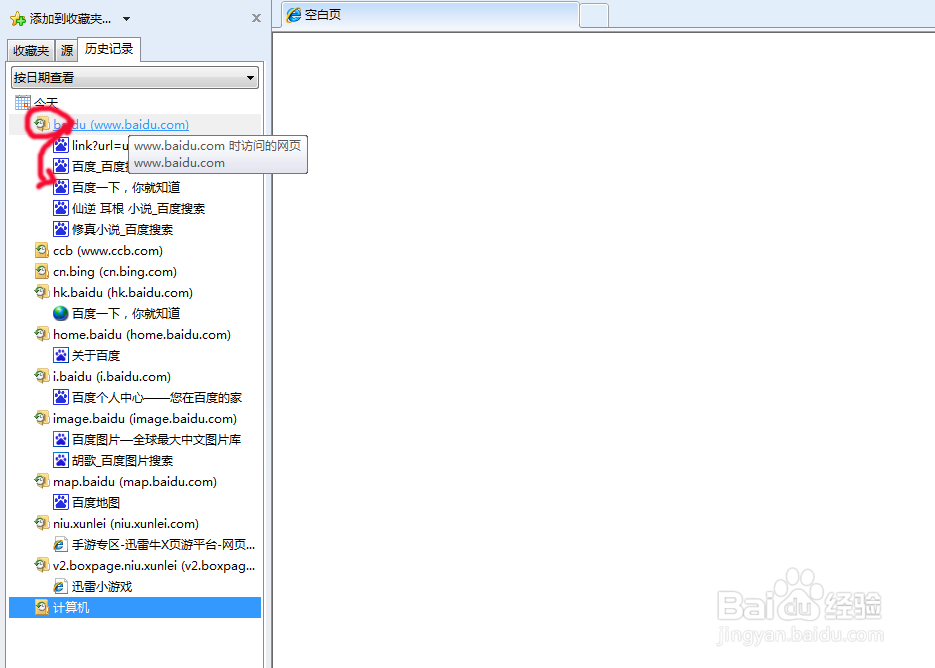Open the link?url= history entry

(100, 146)
